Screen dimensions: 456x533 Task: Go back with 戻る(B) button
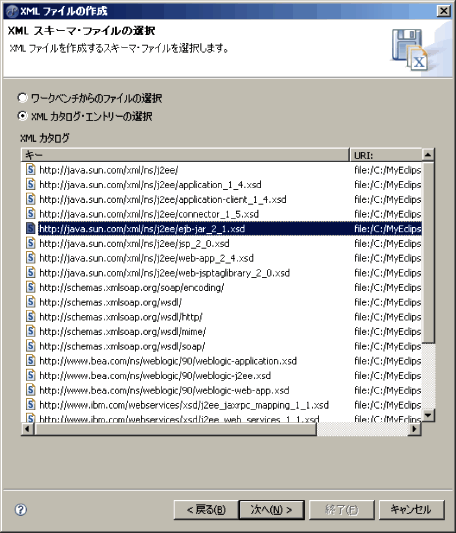pos(206,509)
